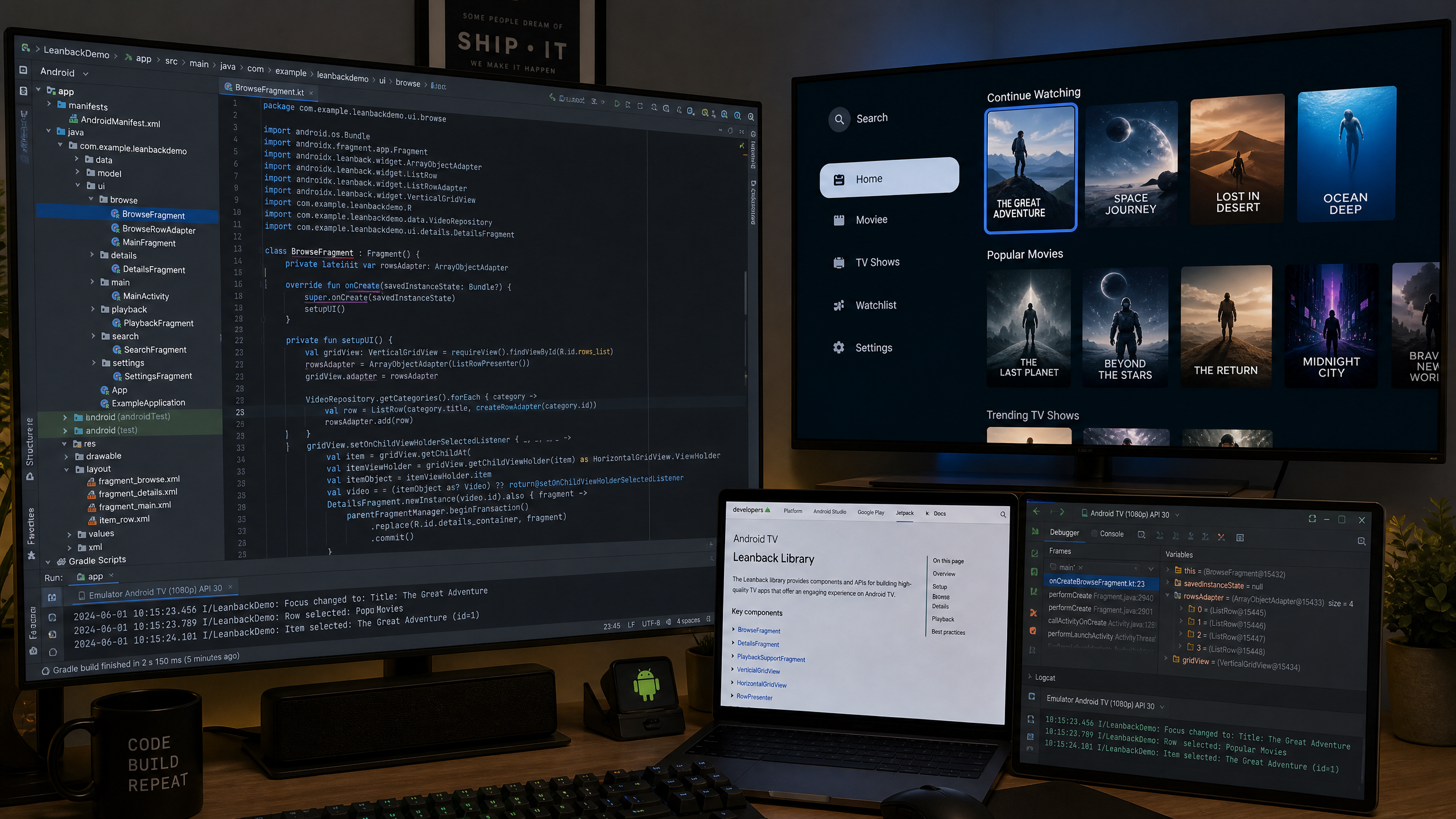Click the green sync icon left of the run configuration
This screenshot has width=1456, height=819.
(x=552, y=97)
